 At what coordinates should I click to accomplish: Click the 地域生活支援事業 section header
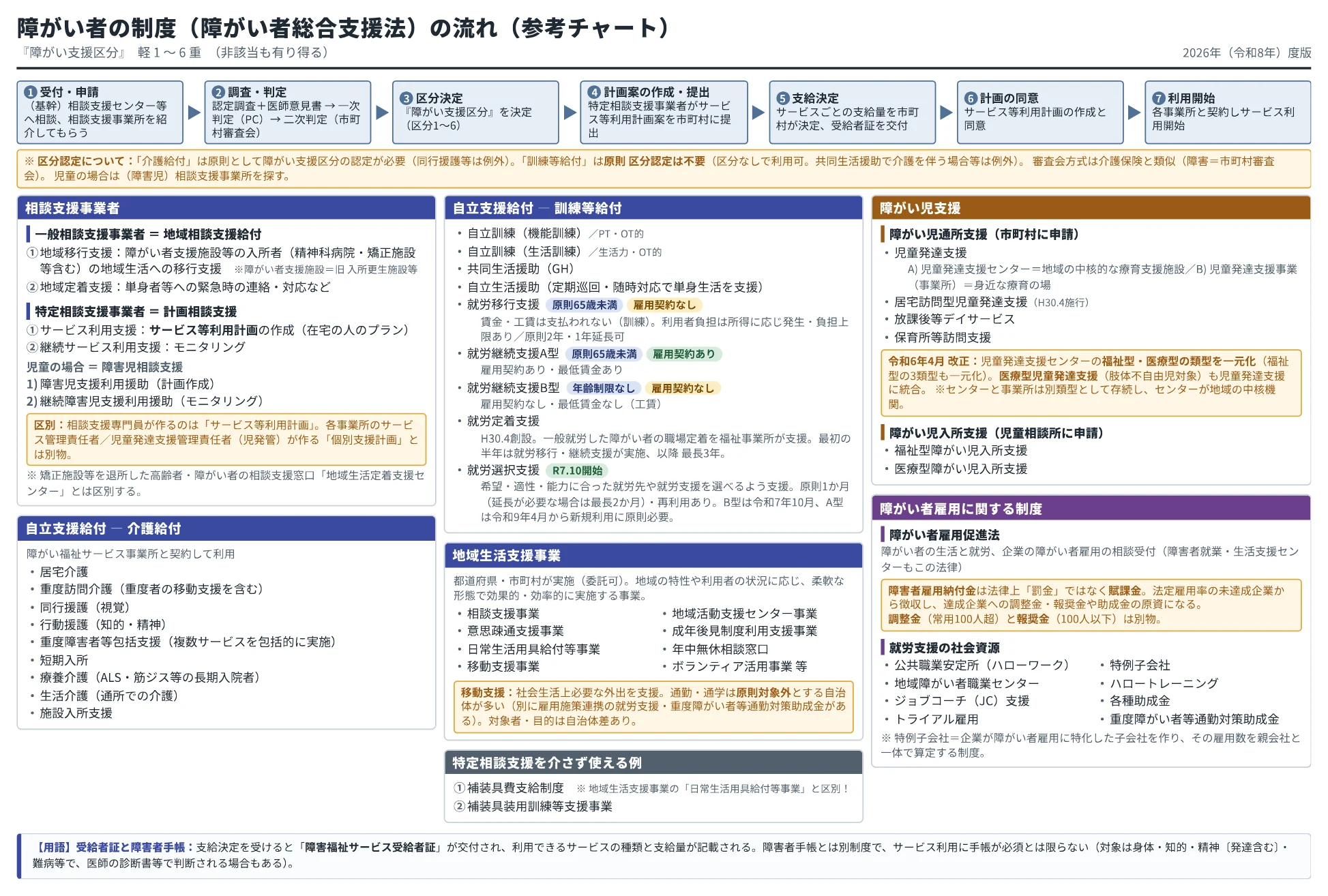click(653, 555)
